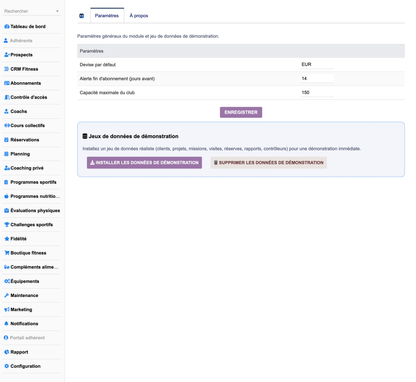
Task: Click the Contrôle d'accès icon
Action: pos(6,97)
